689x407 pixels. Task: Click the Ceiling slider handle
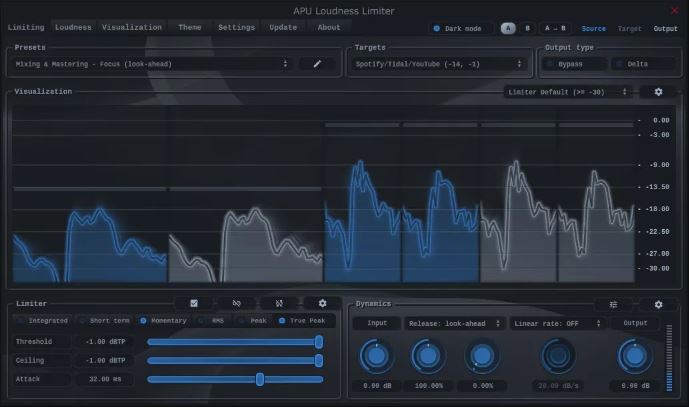319,361
